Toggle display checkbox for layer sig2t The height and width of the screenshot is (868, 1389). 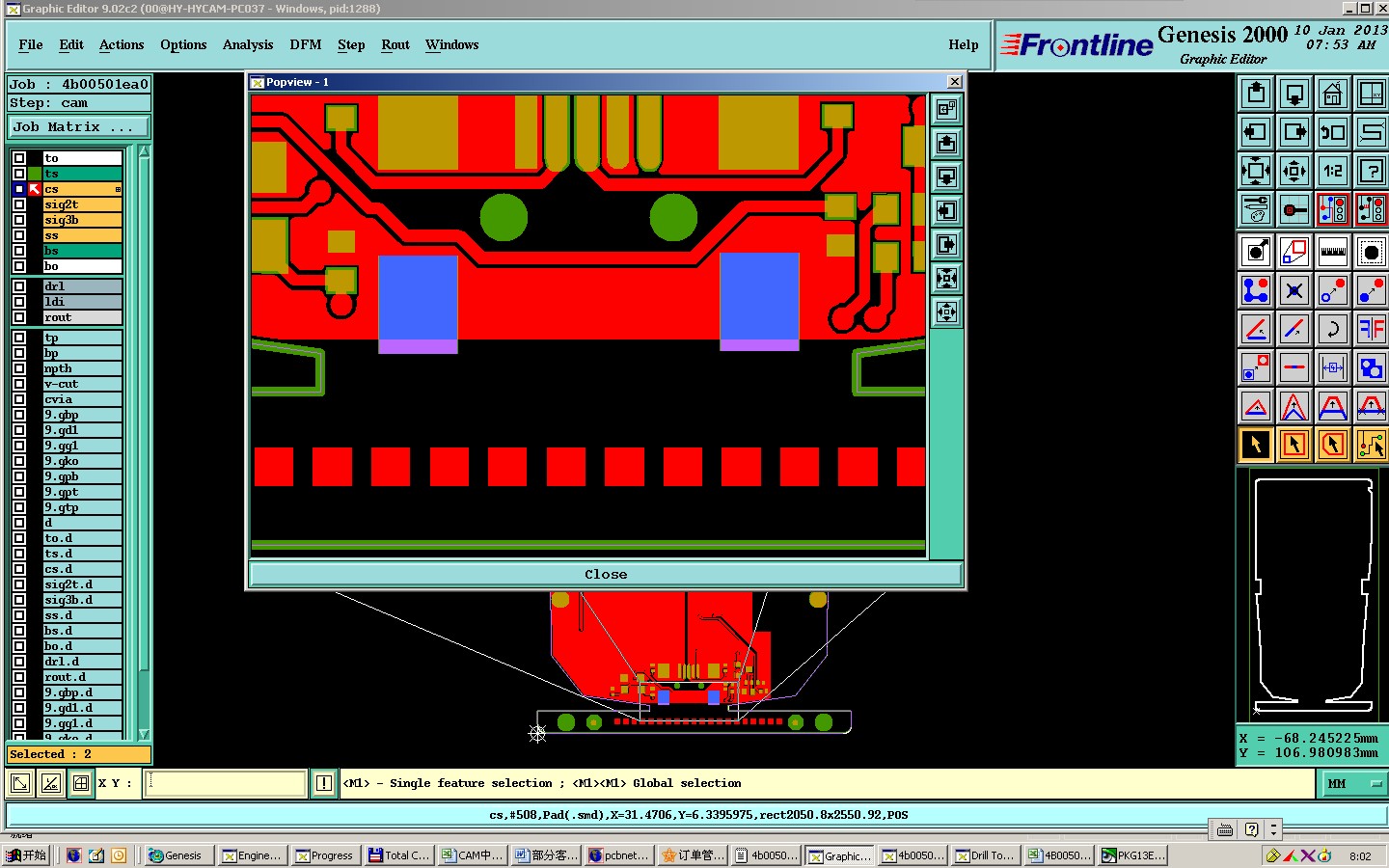pyautogui.click(x=19, y=204)
